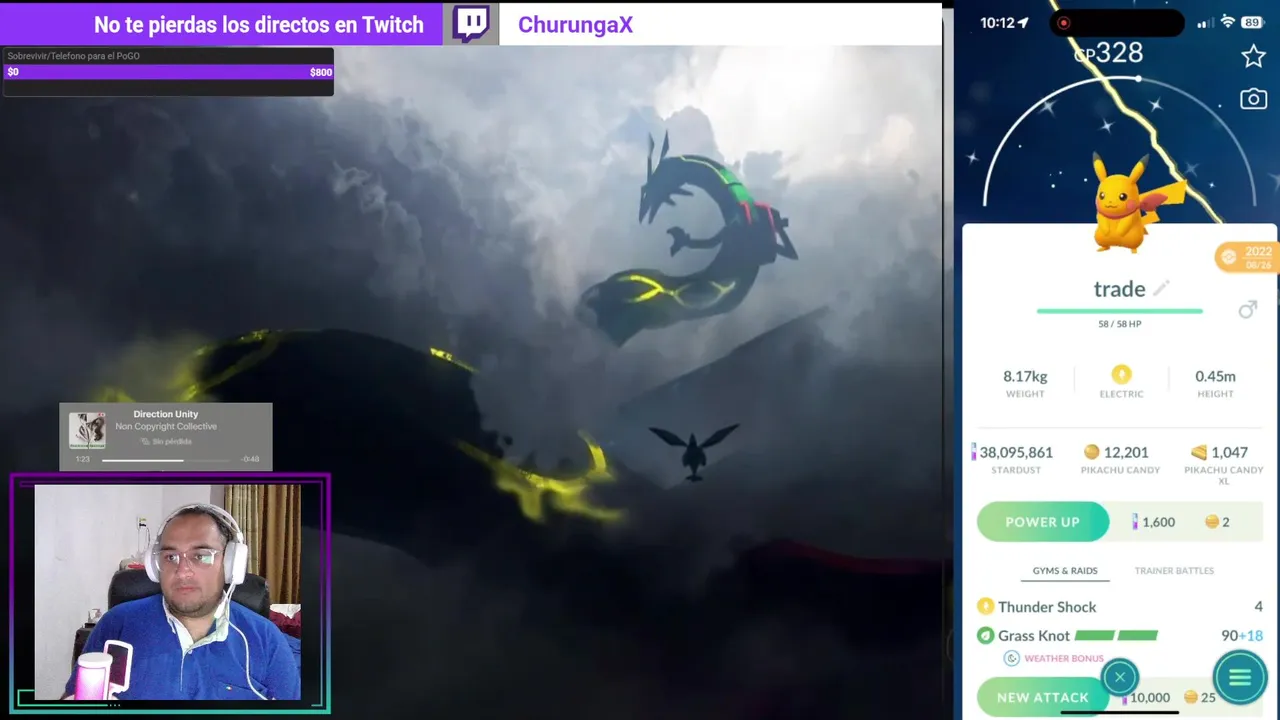The height and width of the screenshot is (720, 1280).
Task: Tap the 58 / 58 HP bar
Action: (1119, 311)
